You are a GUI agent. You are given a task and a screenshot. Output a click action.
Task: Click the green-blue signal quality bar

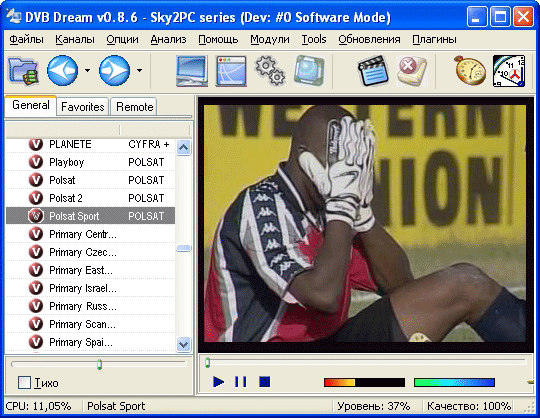(454, 382)
